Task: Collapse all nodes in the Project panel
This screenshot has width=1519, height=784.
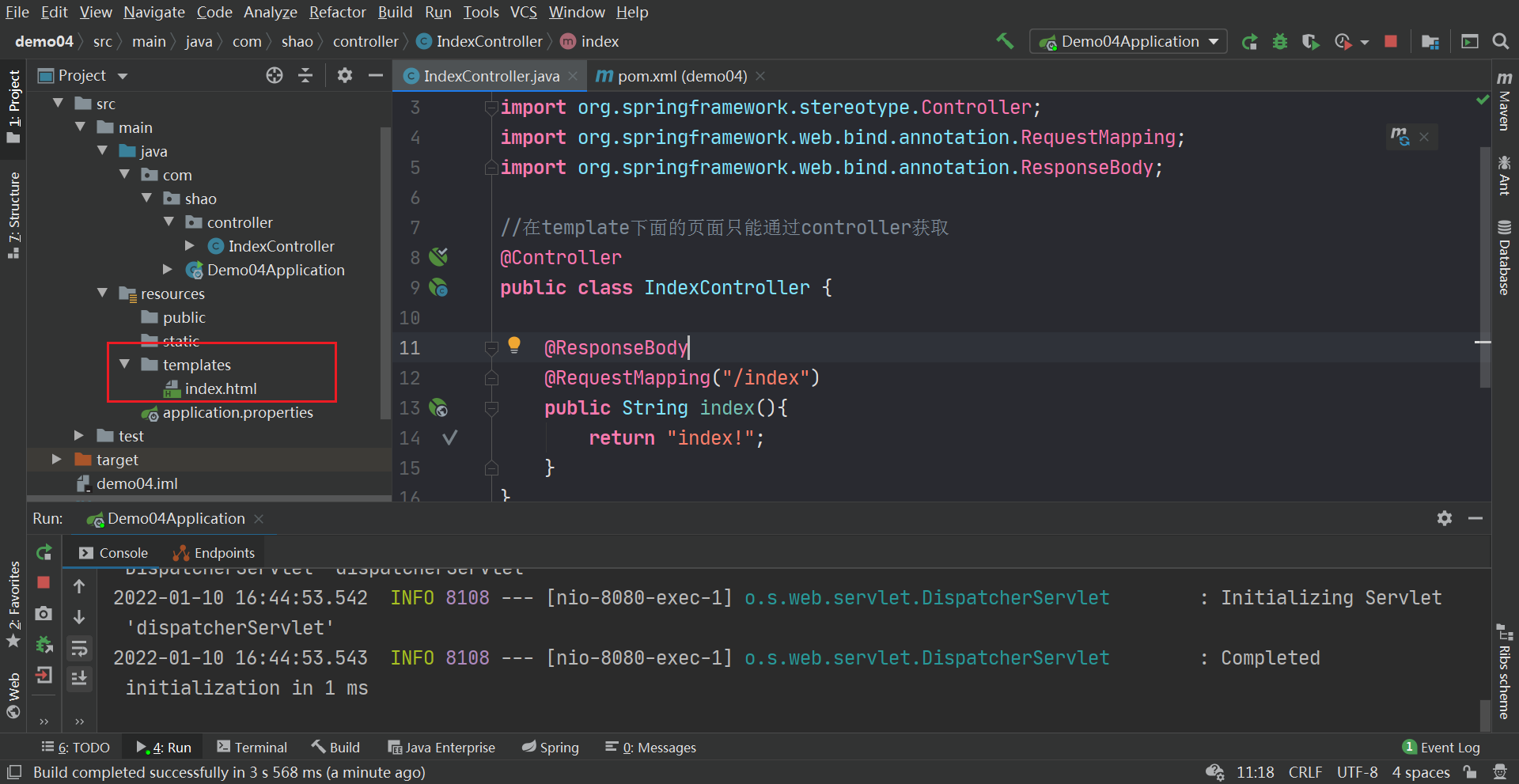Action: point(305,75)
